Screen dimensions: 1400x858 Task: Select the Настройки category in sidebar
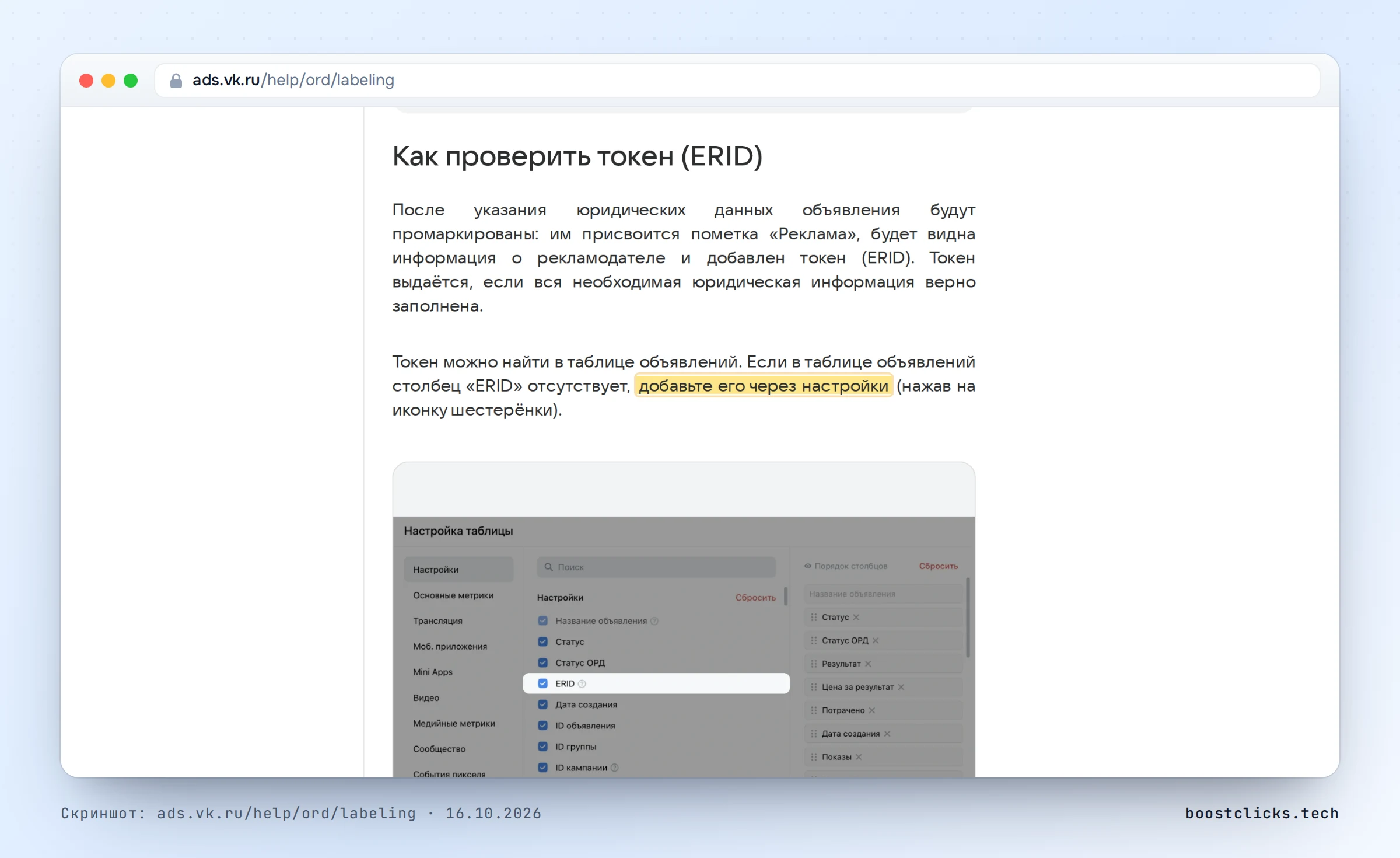coord(459,569)
